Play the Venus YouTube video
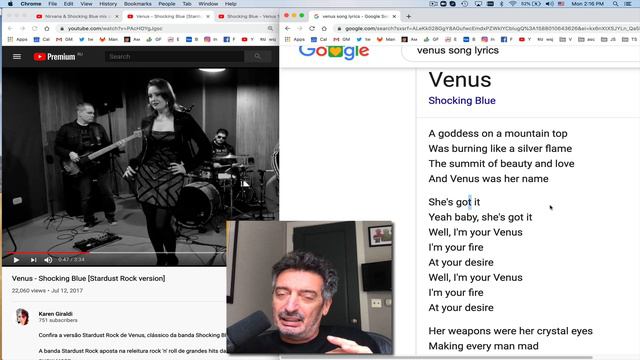The height and width of the screenshot is (360, 640). click(16, 260)
